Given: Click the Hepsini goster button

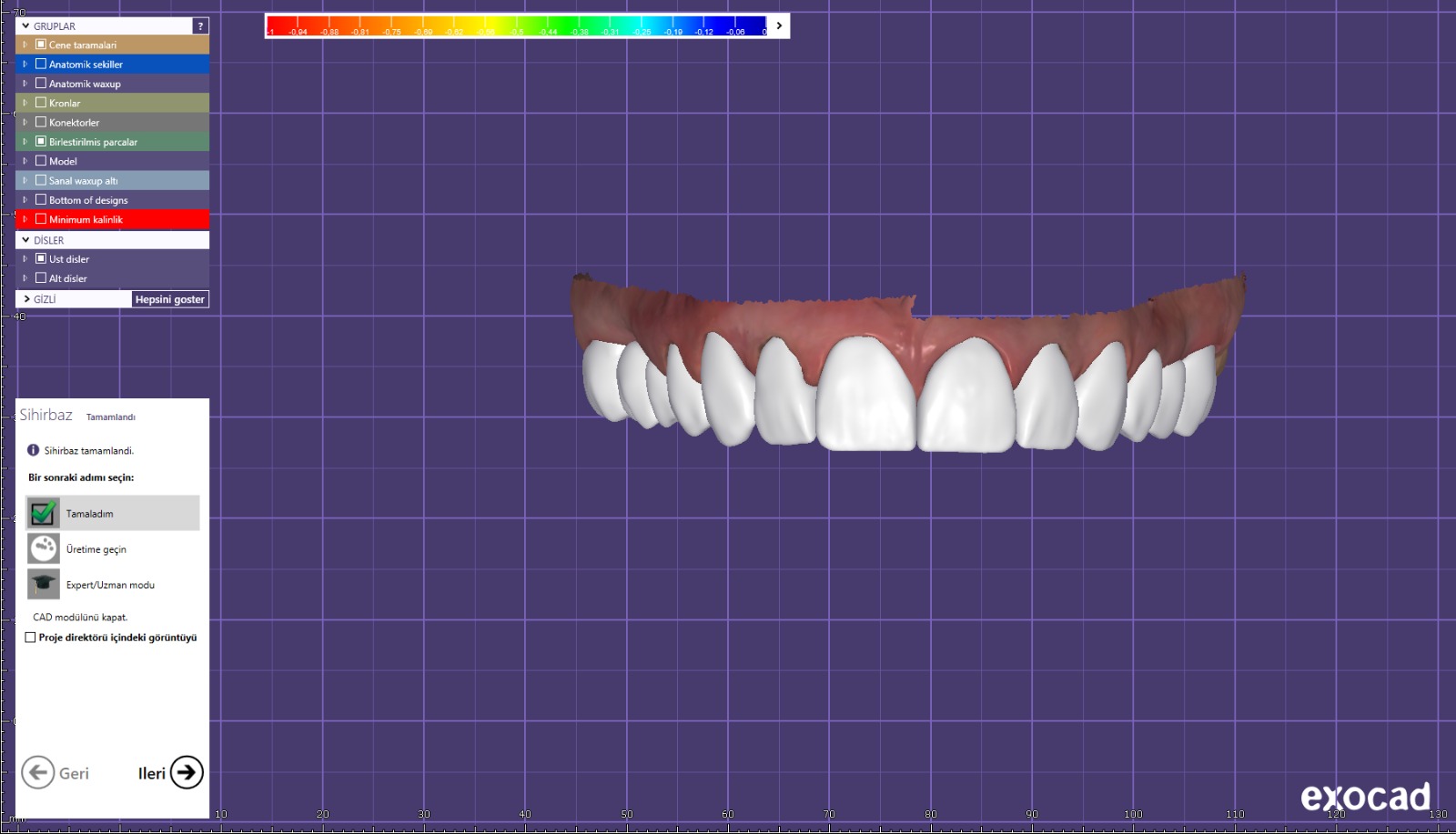Looking at the screenshot, I should (x=170, y=299).
